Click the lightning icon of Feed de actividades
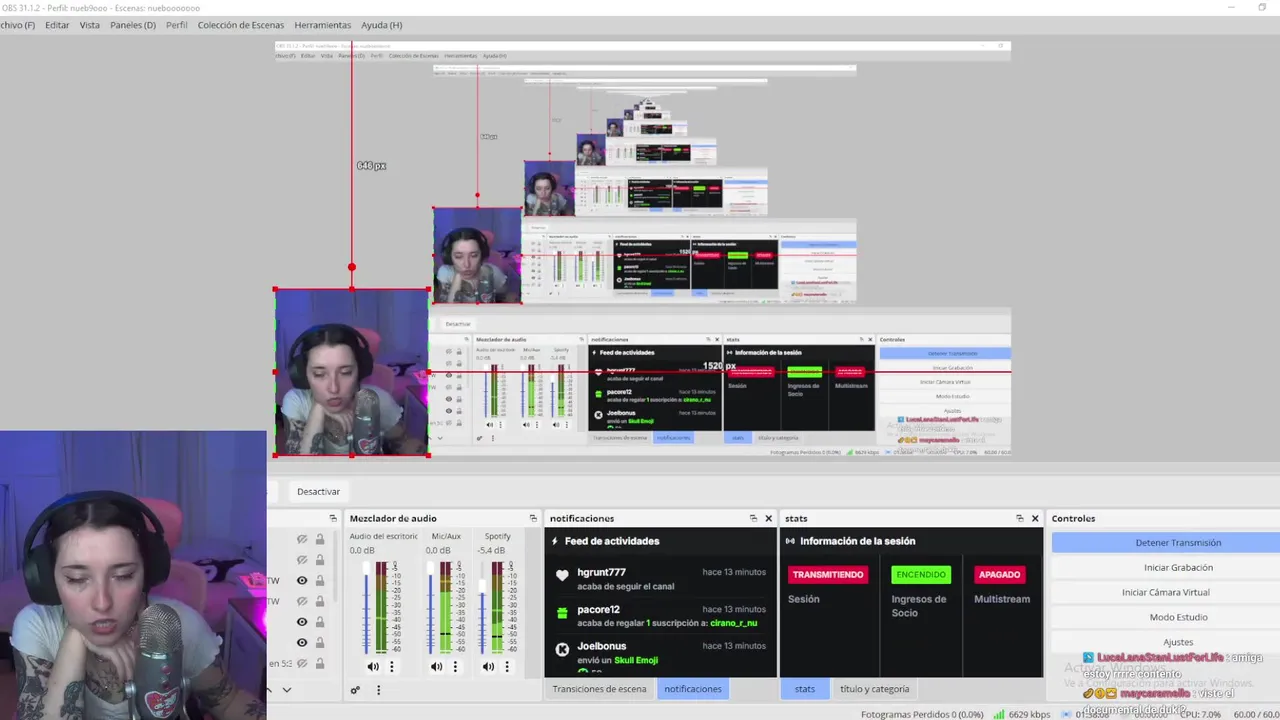 [x=555, y=541]
